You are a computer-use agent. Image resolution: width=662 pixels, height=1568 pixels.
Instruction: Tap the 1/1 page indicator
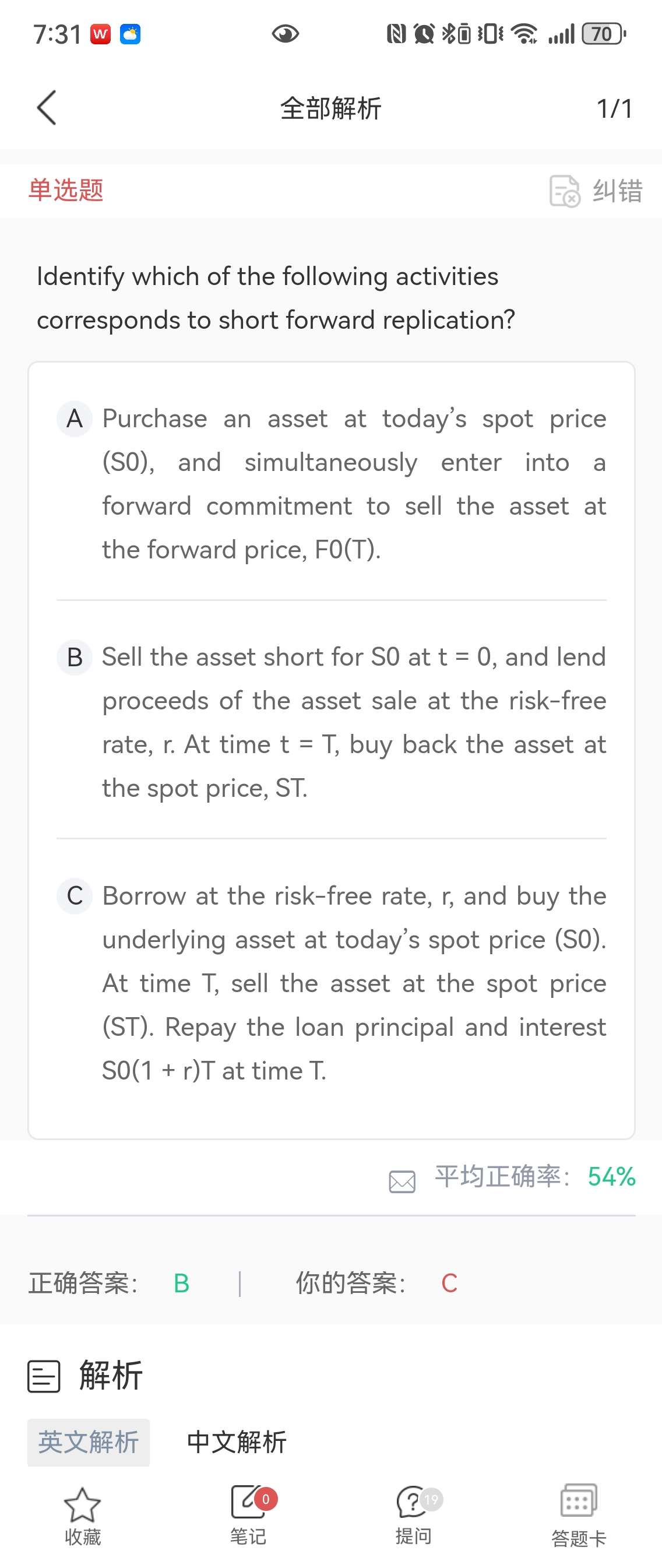point(615,109)
